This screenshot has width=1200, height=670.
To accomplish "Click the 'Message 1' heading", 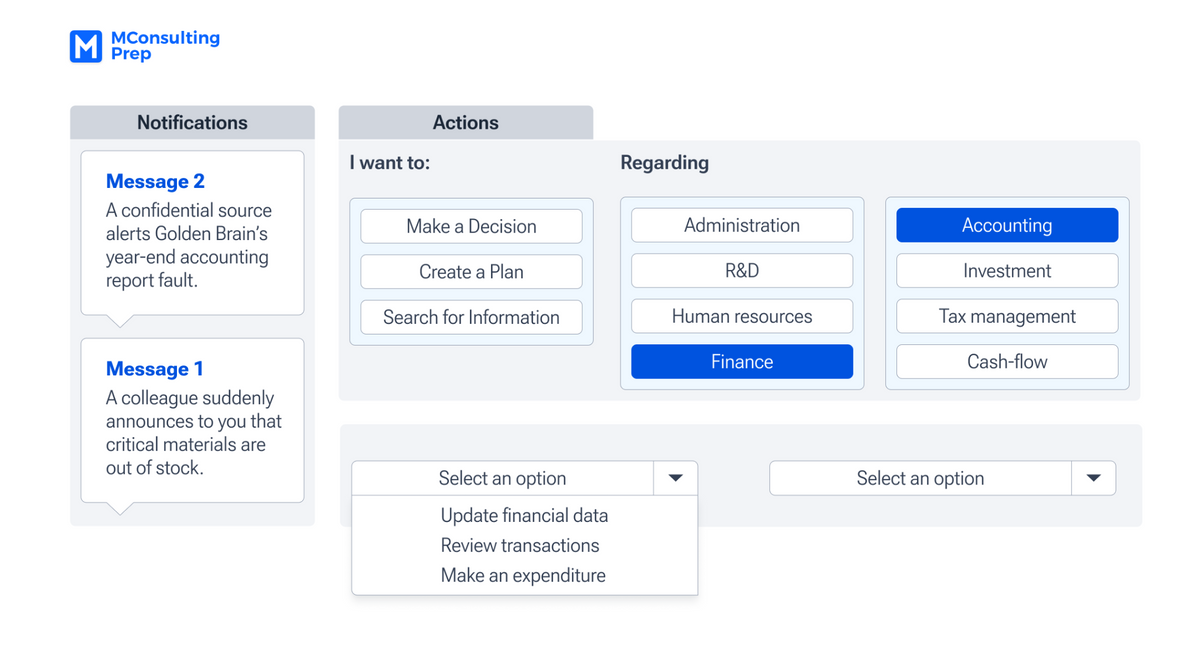I will [x=154, y=369].
